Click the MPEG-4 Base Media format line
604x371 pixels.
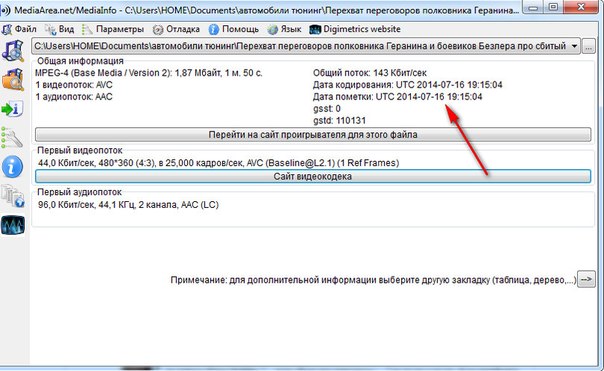pos(149,73)
